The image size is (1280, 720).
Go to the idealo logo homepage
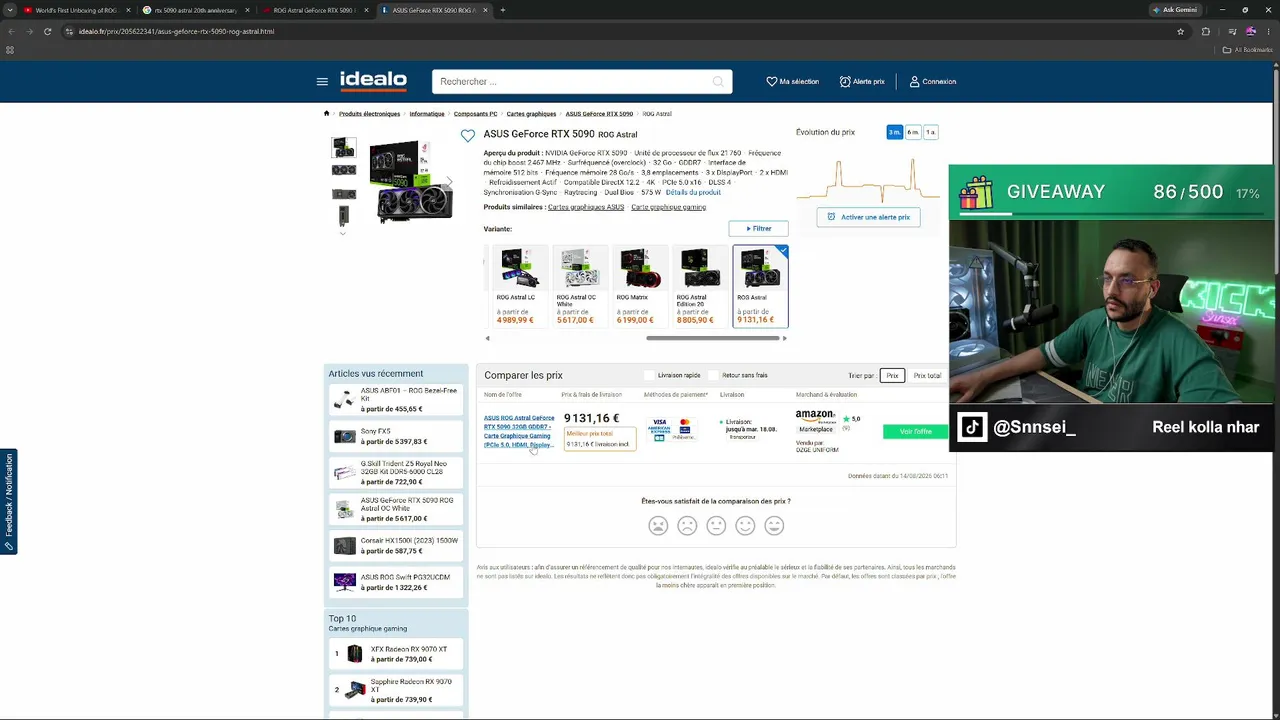pos(373,80)
